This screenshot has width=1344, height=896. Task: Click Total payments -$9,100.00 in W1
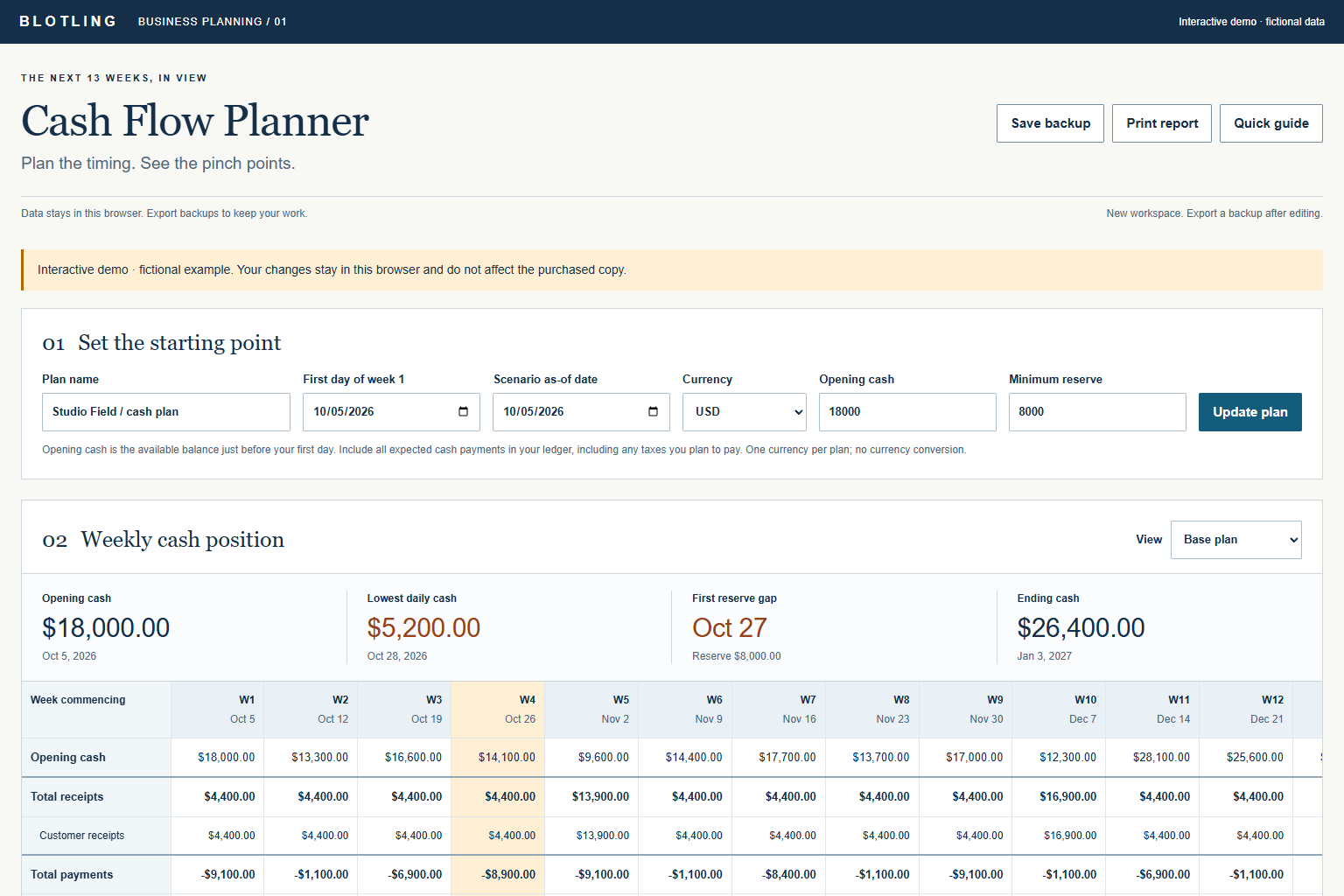[217, 875]
